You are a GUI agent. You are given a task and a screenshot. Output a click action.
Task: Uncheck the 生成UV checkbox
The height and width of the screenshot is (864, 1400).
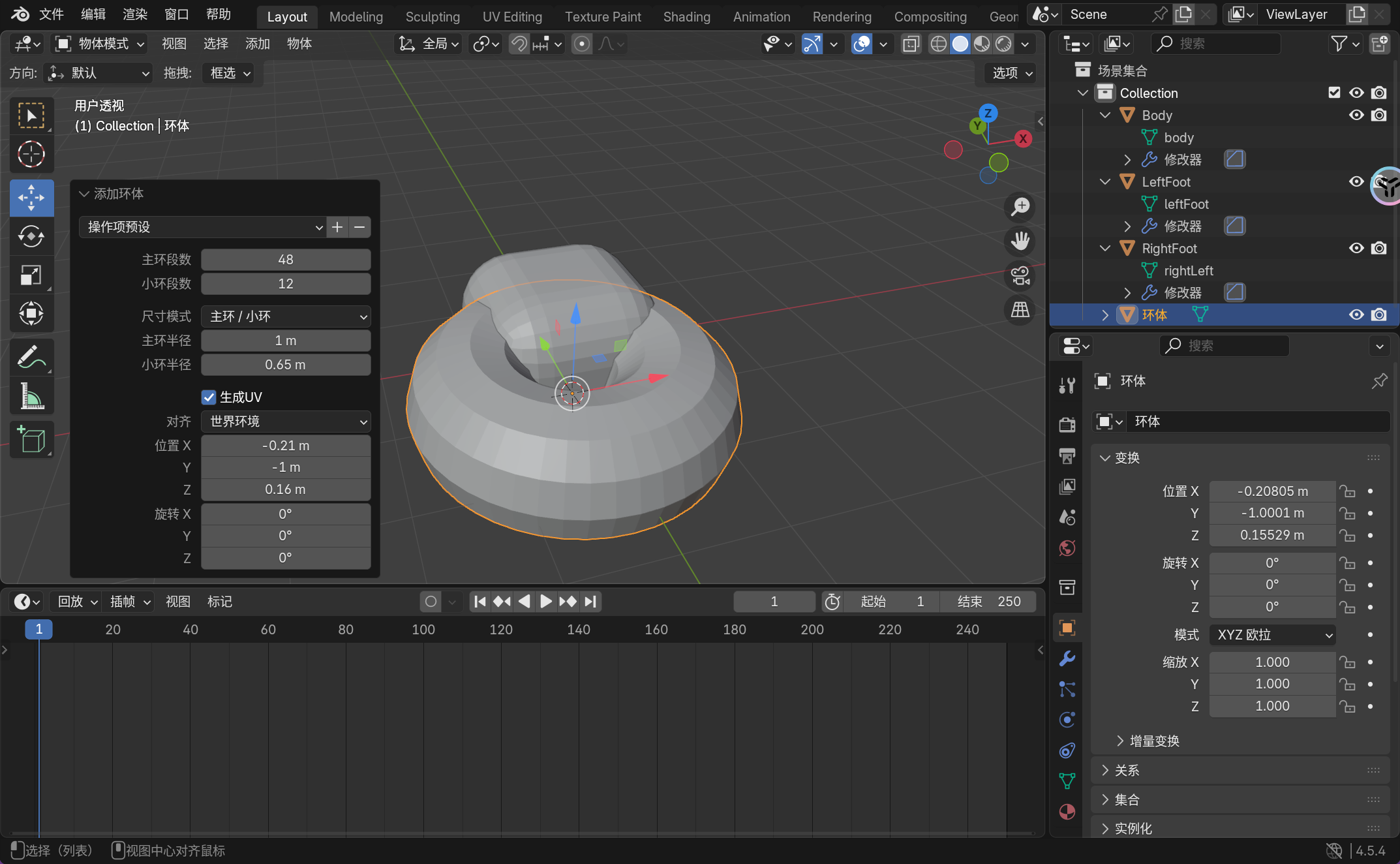coord(209,397)
